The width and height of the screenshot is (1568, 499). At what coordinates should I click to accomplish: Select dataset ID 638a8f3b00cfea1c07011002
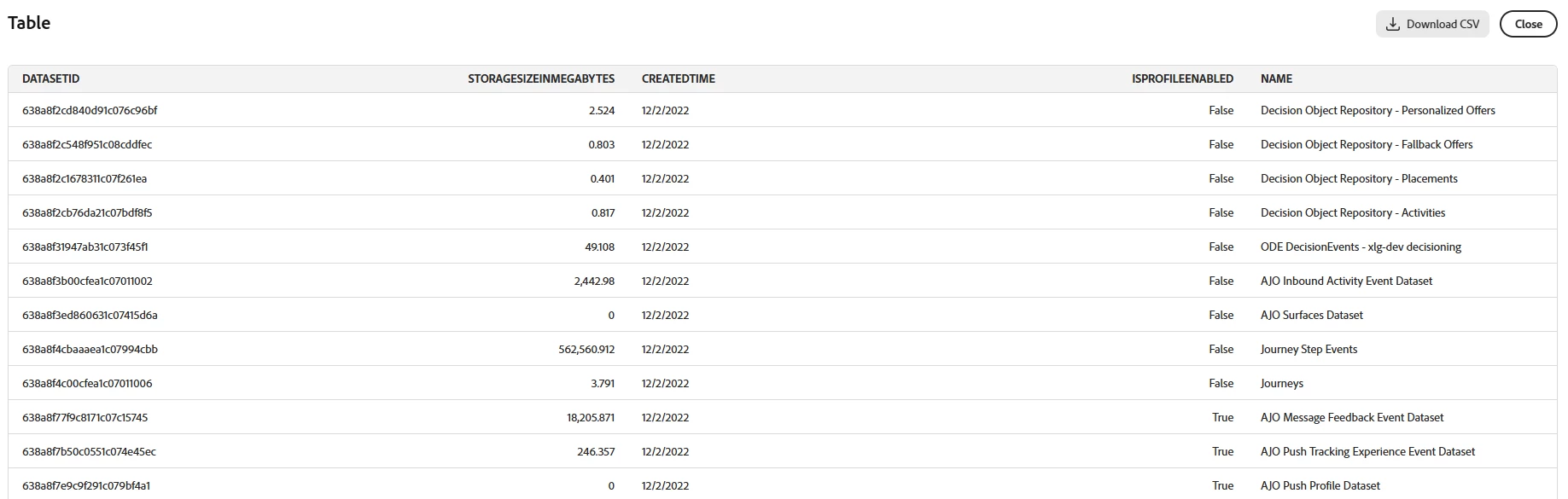click(x=87, y=281)
